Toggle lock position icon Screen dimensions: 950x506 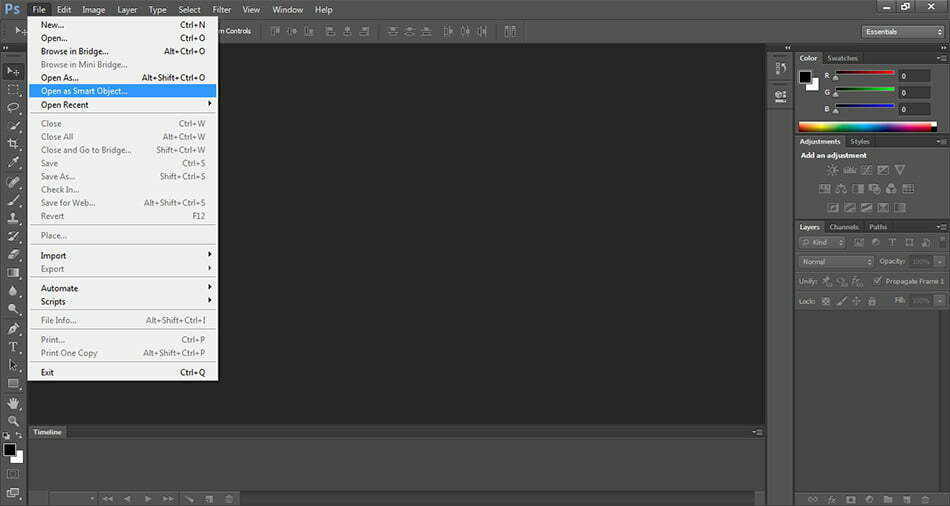point(857,301)
